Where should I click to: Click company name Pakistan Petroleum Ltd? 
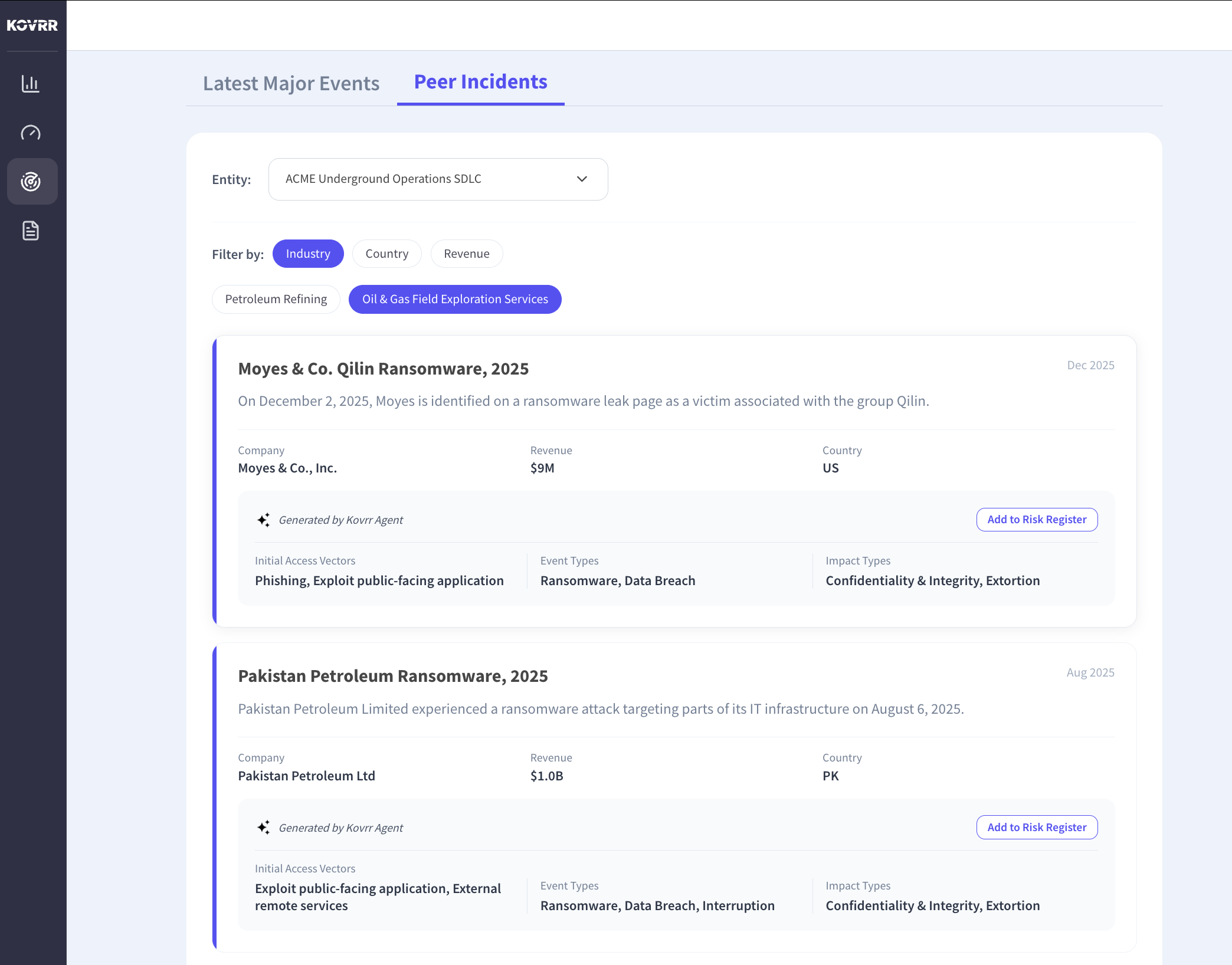point(307,776)
